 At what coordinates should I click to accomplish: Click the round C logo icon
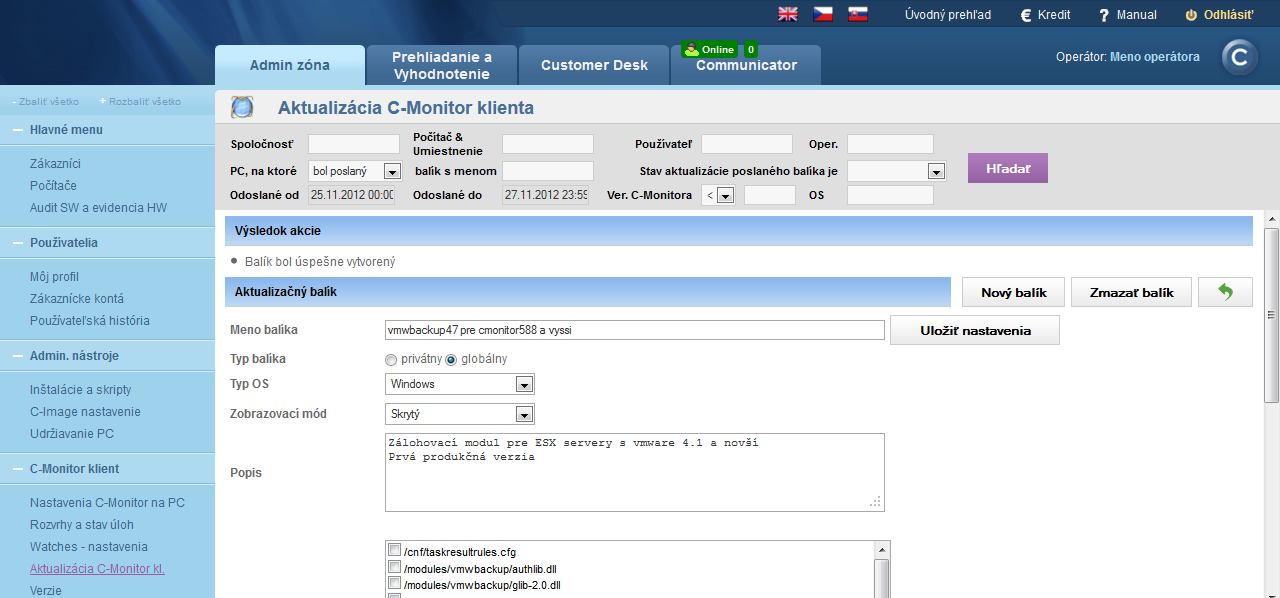1240,58
